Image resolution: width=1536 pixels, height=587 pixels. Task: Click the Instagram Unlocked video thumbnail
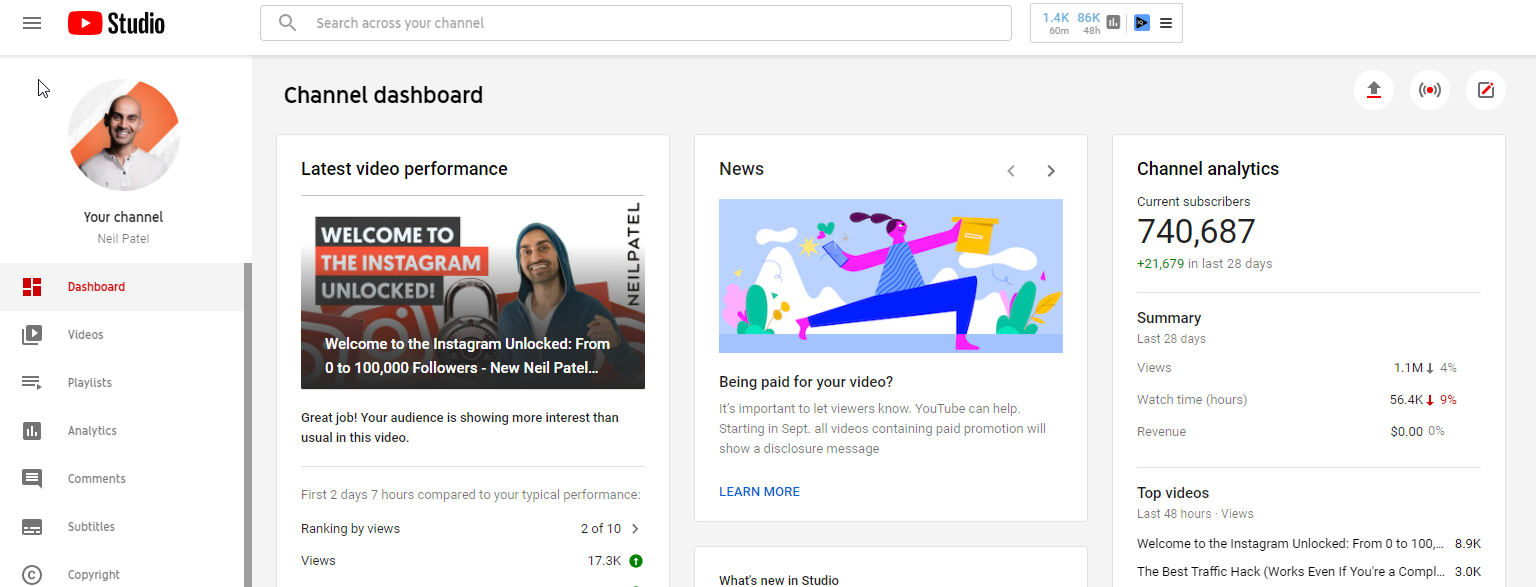[x=472, y=292]
